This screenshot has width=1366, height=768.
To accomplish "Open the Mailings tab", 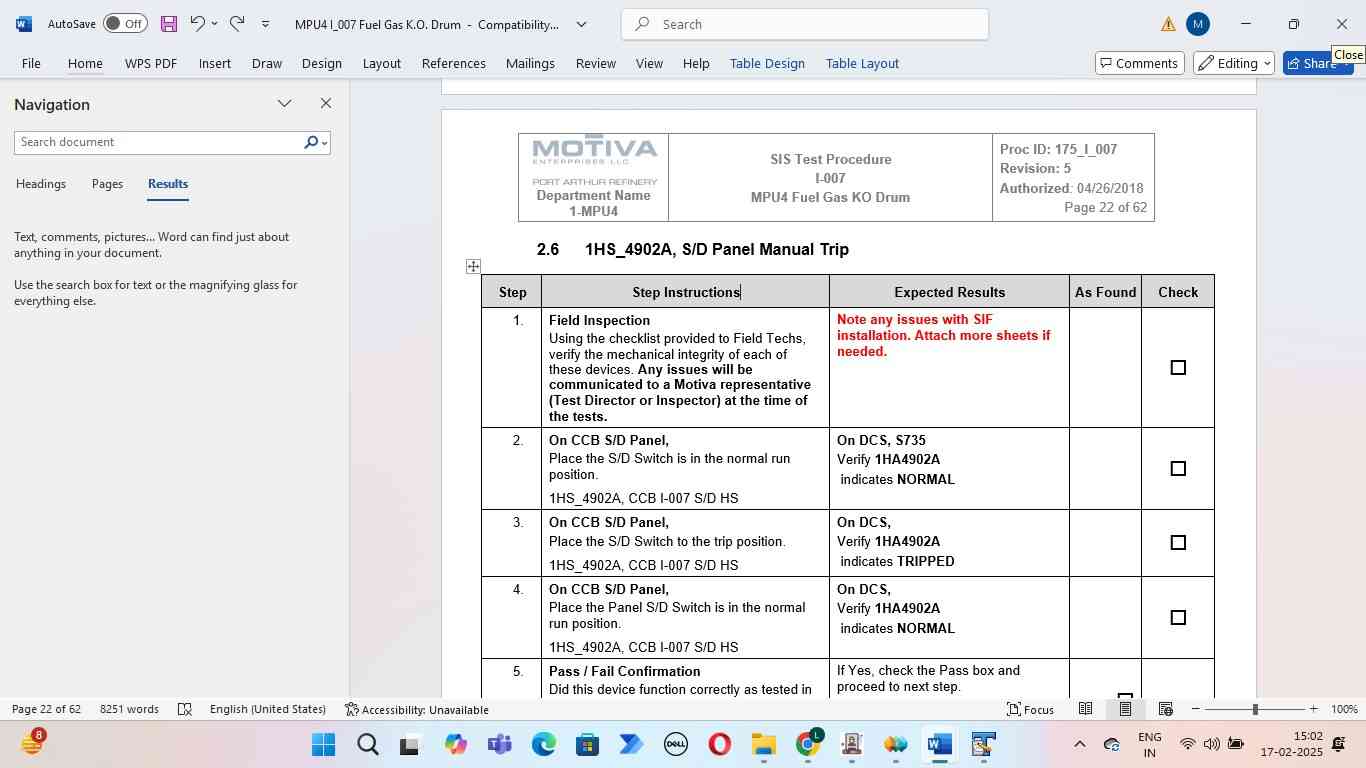I will 530,63.
